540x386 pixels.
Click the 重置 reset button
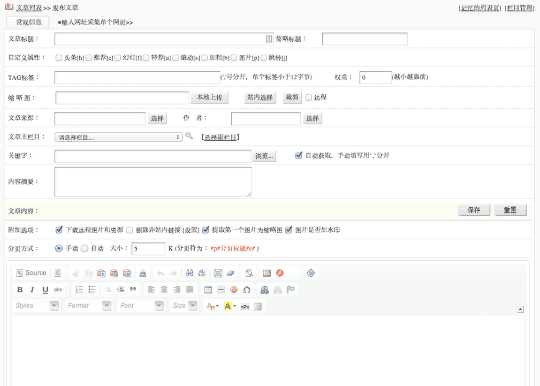[510, 210]
